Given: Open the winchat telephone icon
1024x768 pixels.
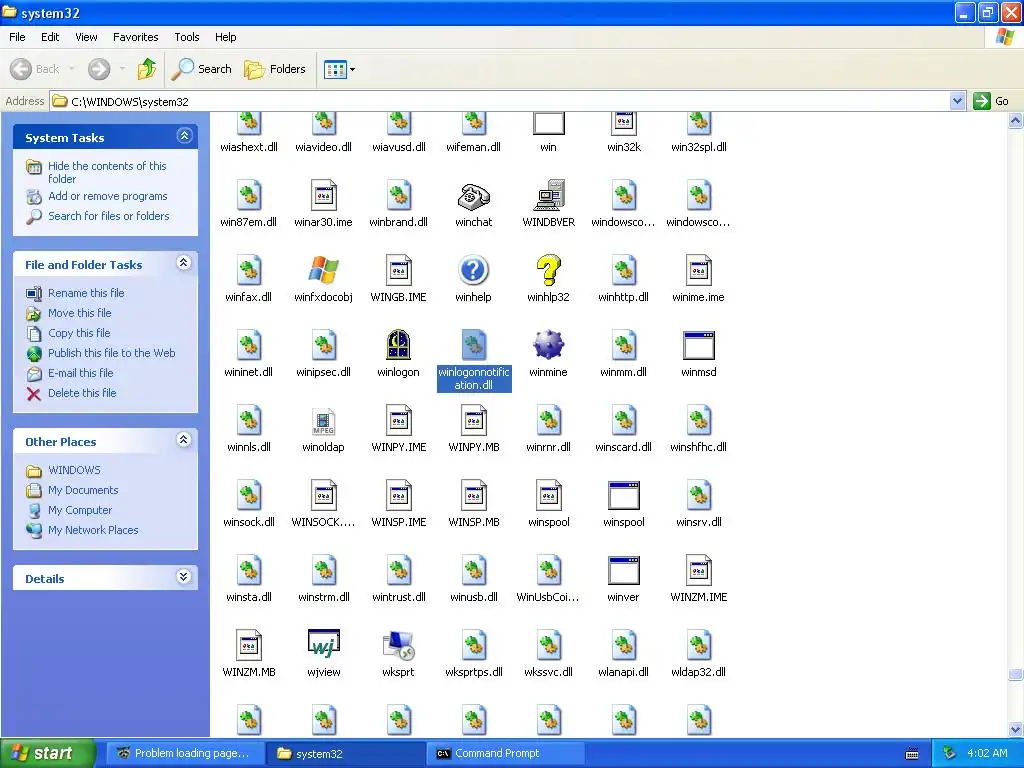Looking at the screenshot, I should (473, 196).
